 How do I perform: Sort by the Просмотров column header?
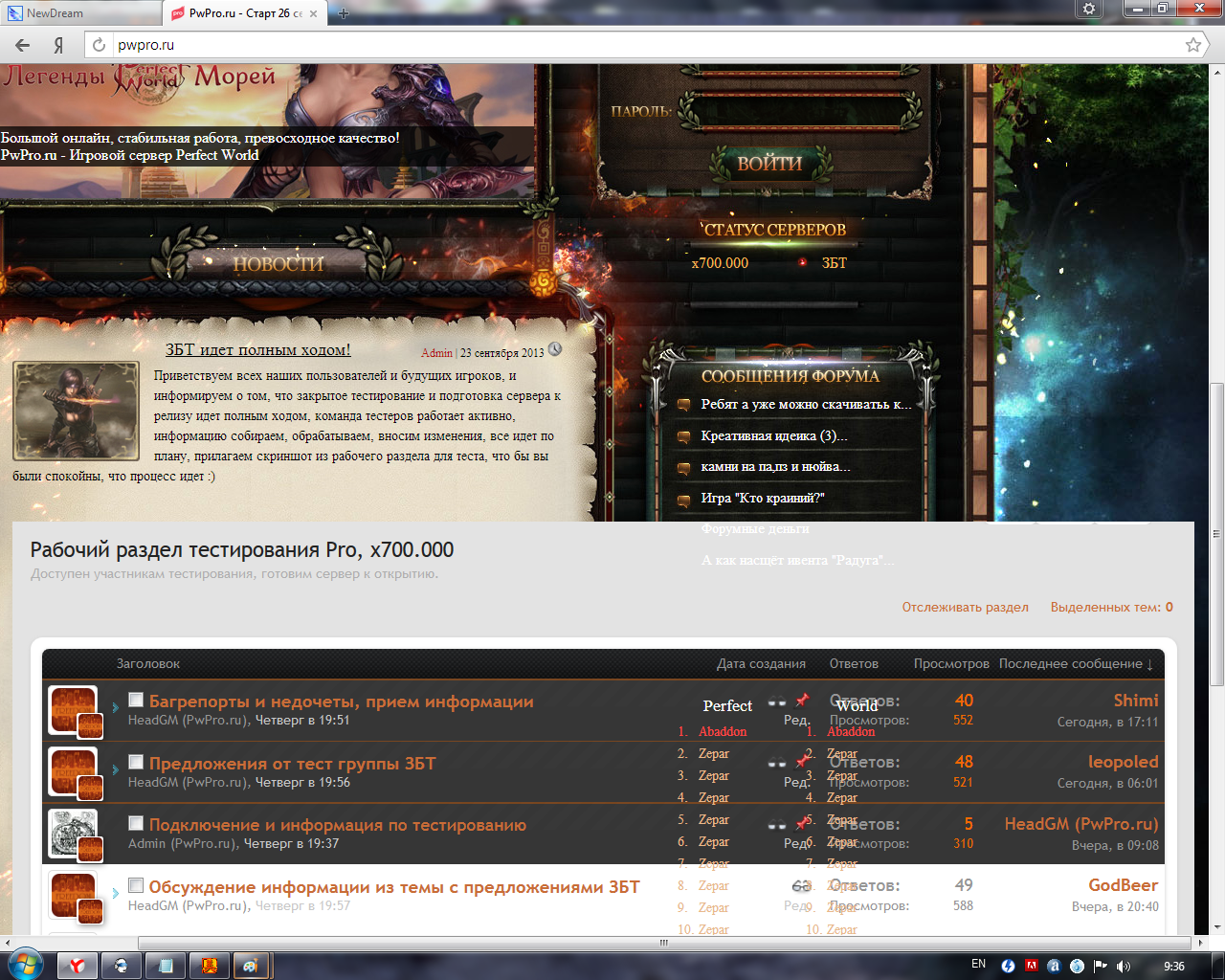tap(951, 664)
